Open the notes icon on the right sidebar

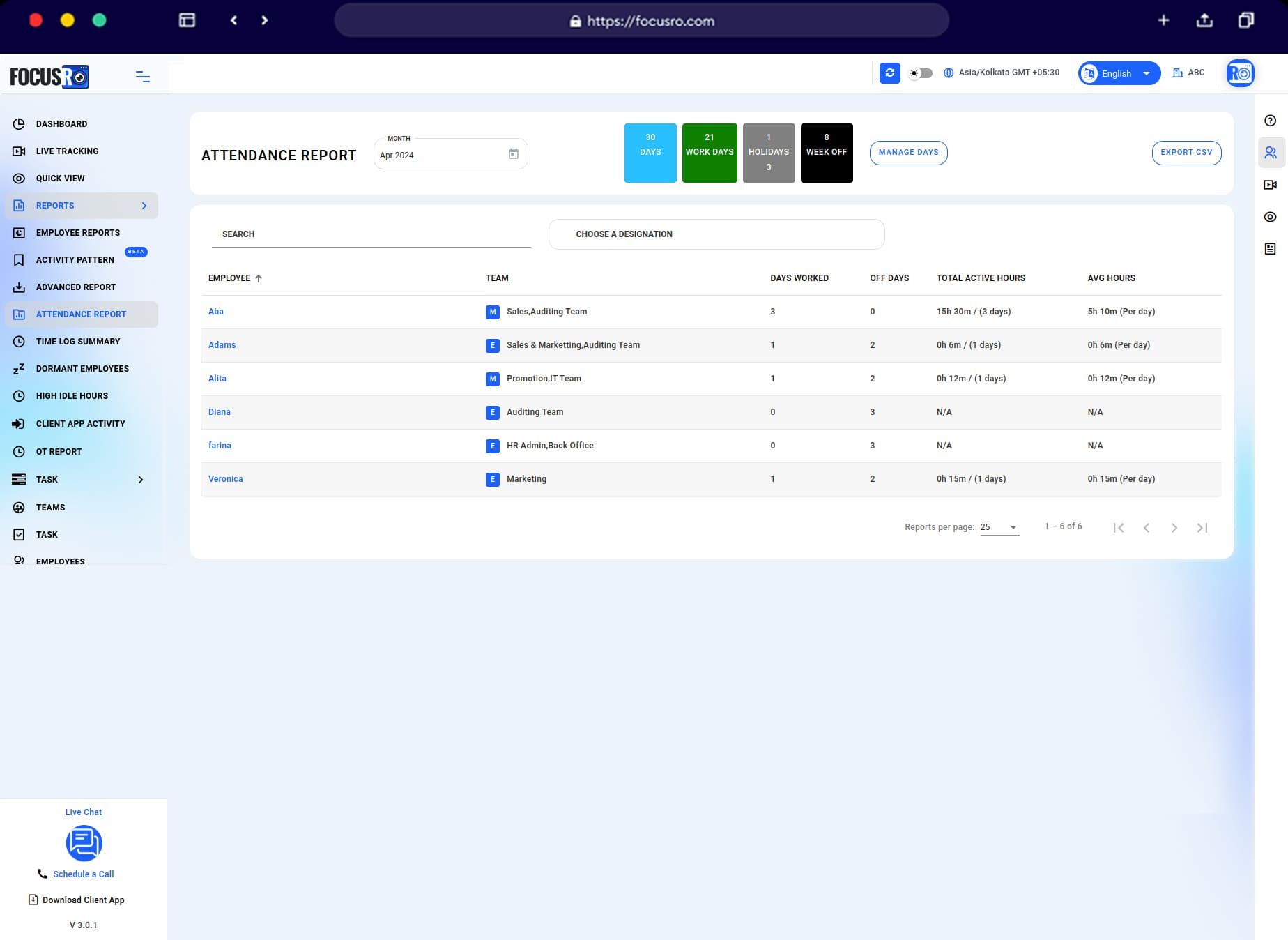coord(1270,249)
